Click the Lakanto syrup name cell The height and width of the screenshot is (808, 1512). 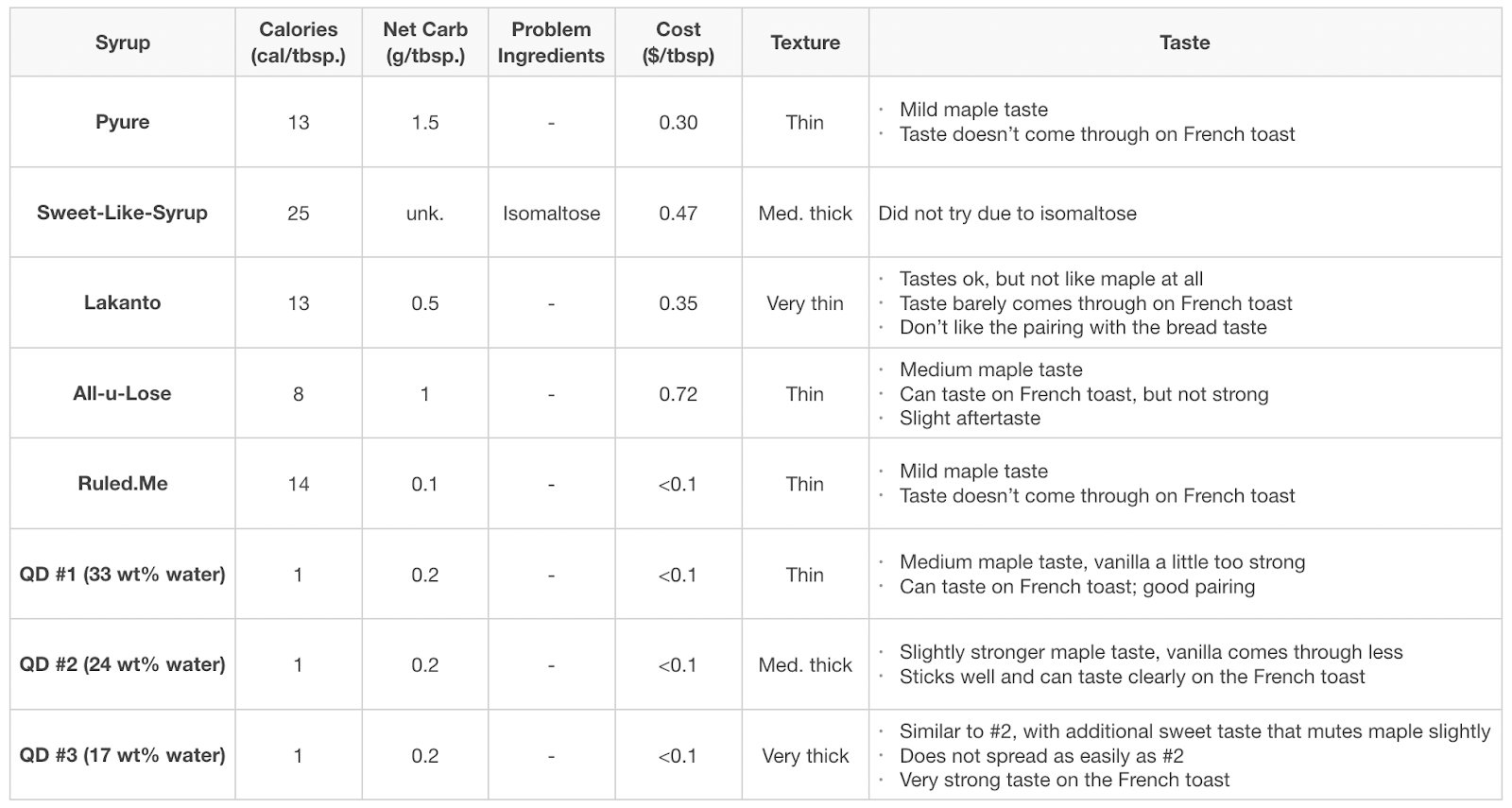122,302
